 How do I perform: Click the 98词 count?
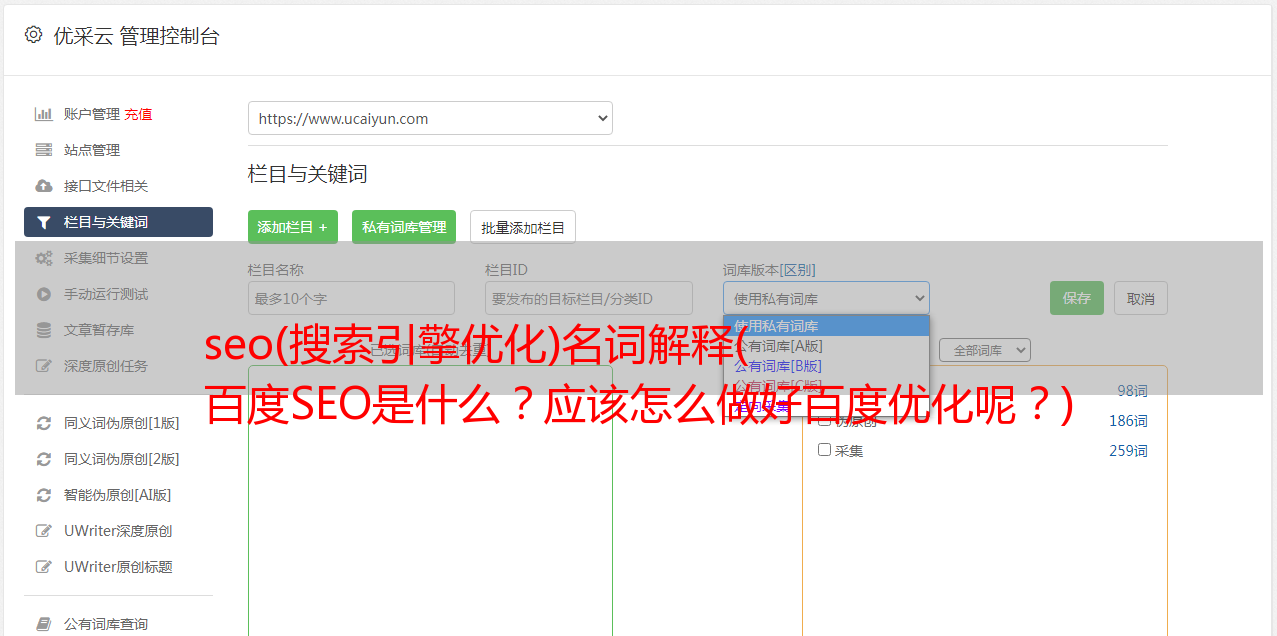click(1132, 391)
